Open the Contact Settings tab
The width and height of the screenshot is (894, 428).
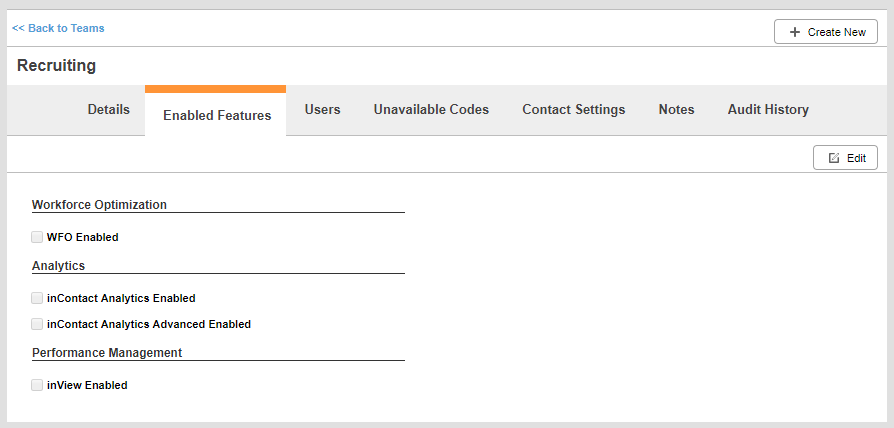[574, 109]
